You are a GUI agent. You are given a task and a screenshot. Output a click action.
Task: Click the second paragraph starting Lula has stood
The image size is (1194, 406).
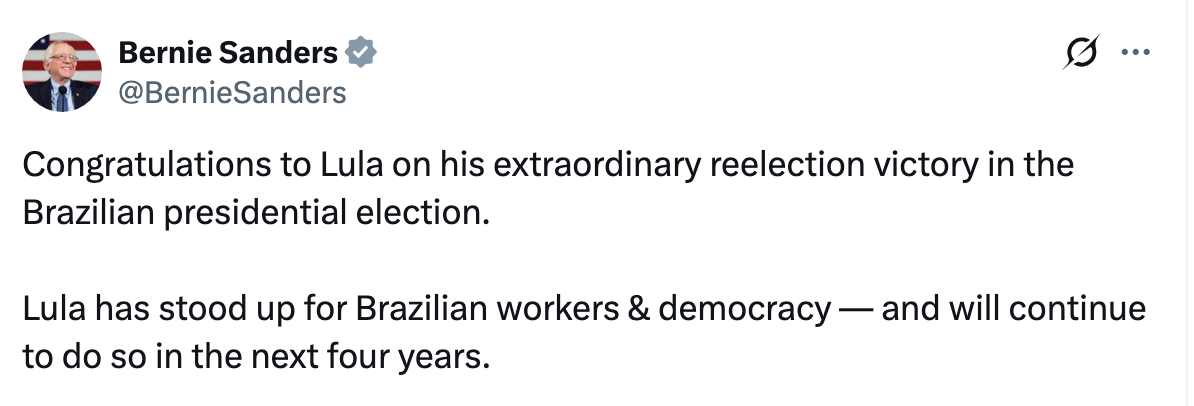point(584,332)
